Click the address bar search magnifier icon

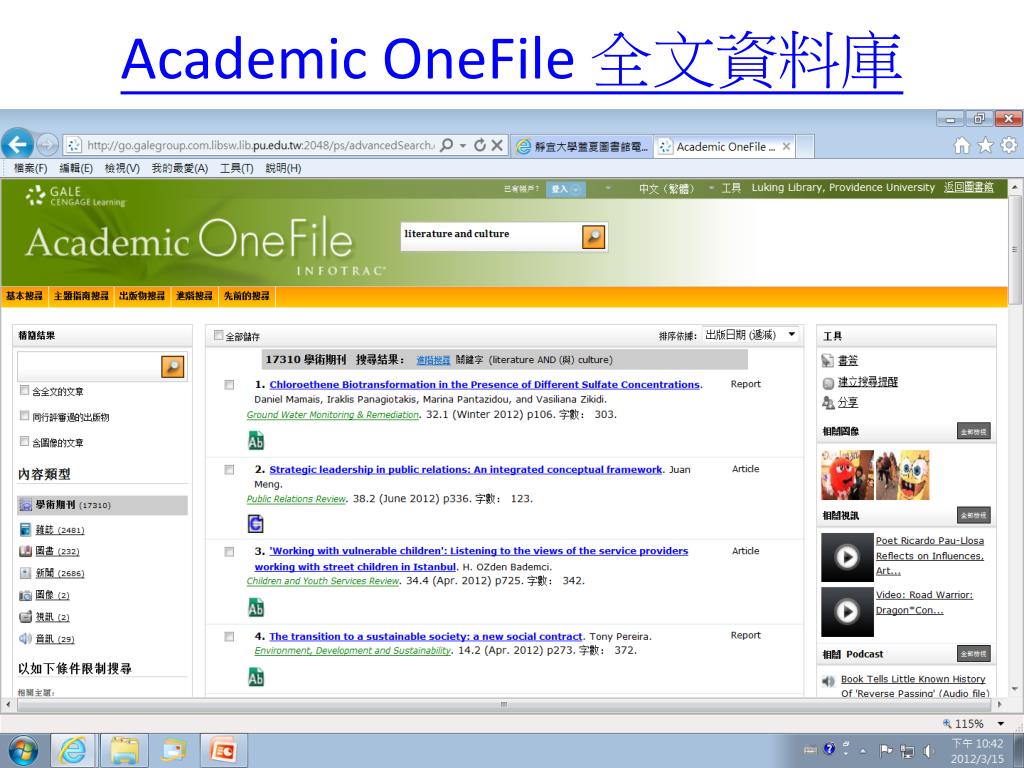[x=447, y=145]
